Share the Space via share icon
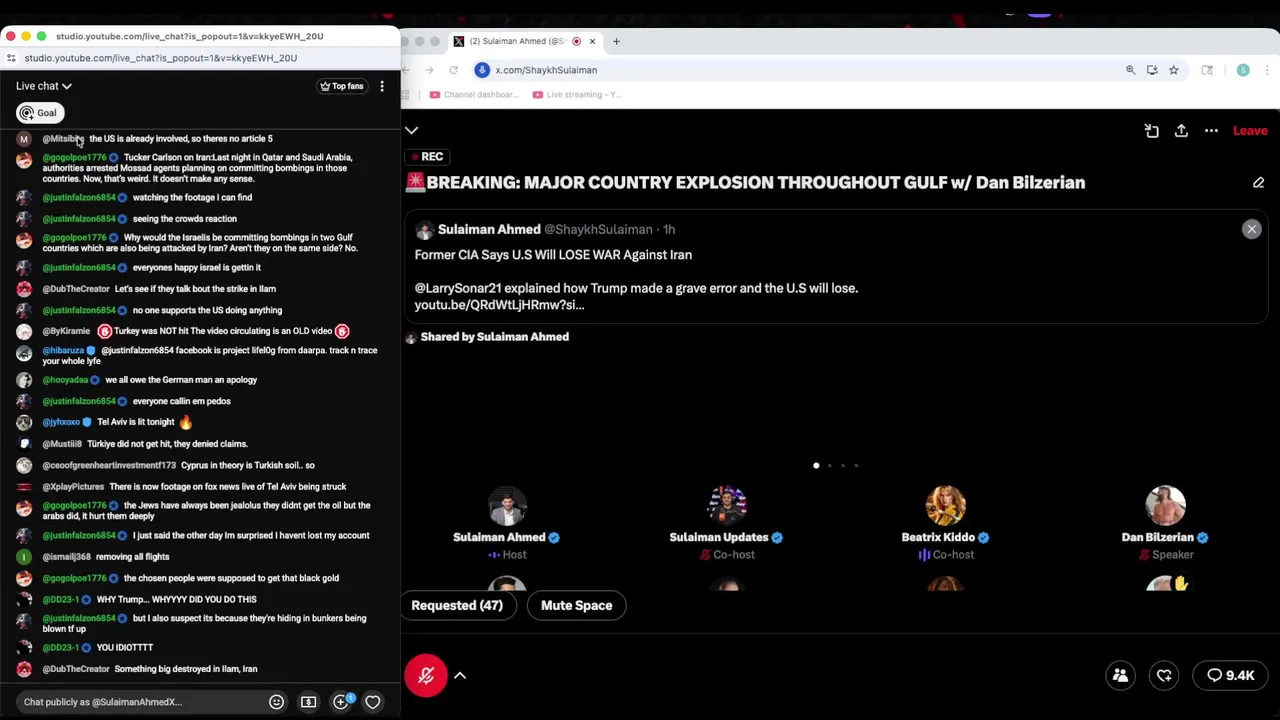This screenshot has width=1280, height=720. [1181, 131]
